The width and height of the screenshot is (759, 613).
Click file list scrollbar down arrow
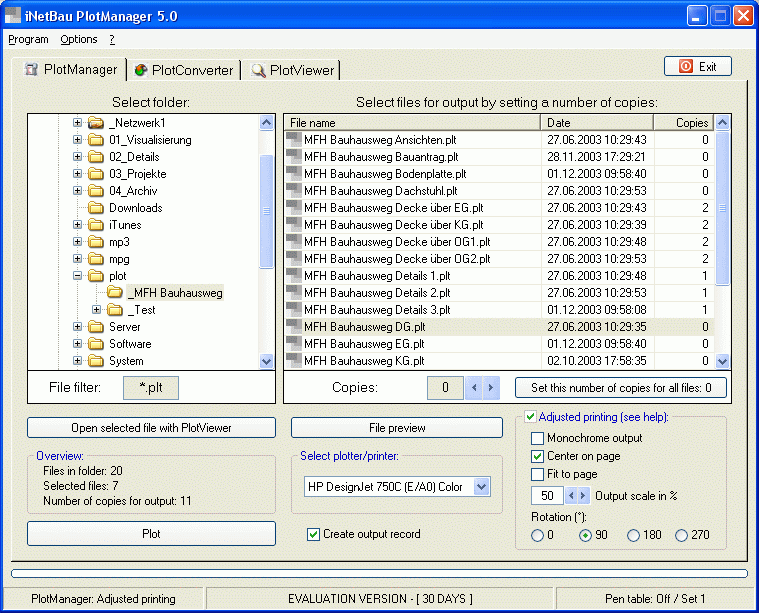point(722,361)
